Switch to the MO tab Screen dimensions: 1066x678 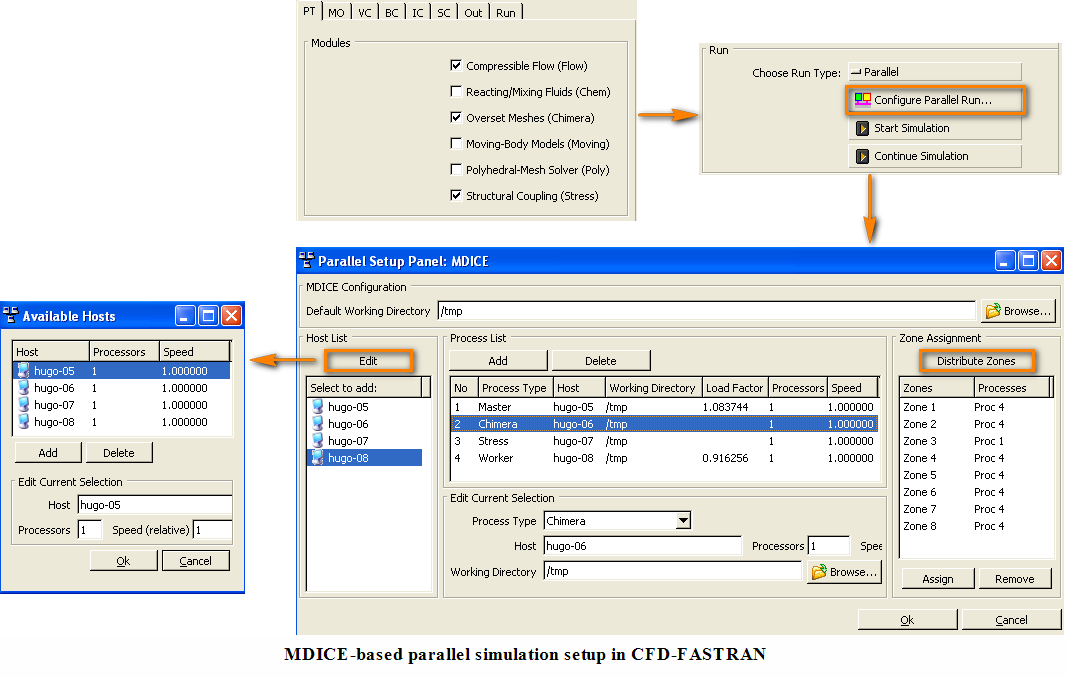tap(337, 12)
